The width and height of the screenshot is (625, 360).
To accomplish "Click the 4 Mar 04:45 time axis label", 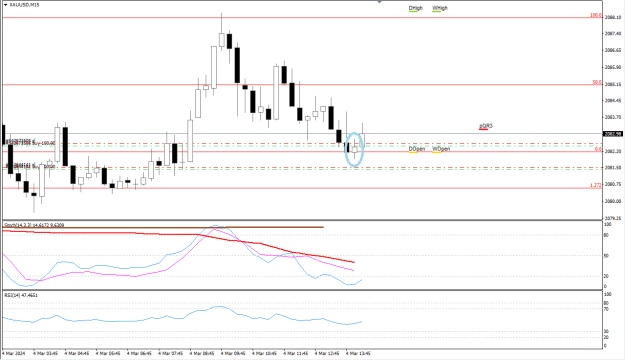I will (x=77, y=353).
